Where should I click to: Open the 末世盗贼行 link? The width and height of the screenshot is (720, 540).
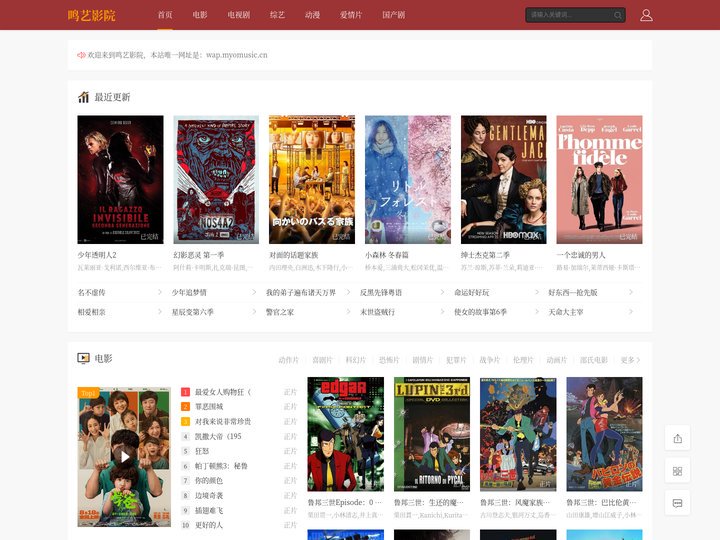pyautogui.click(x=377, y=312)
